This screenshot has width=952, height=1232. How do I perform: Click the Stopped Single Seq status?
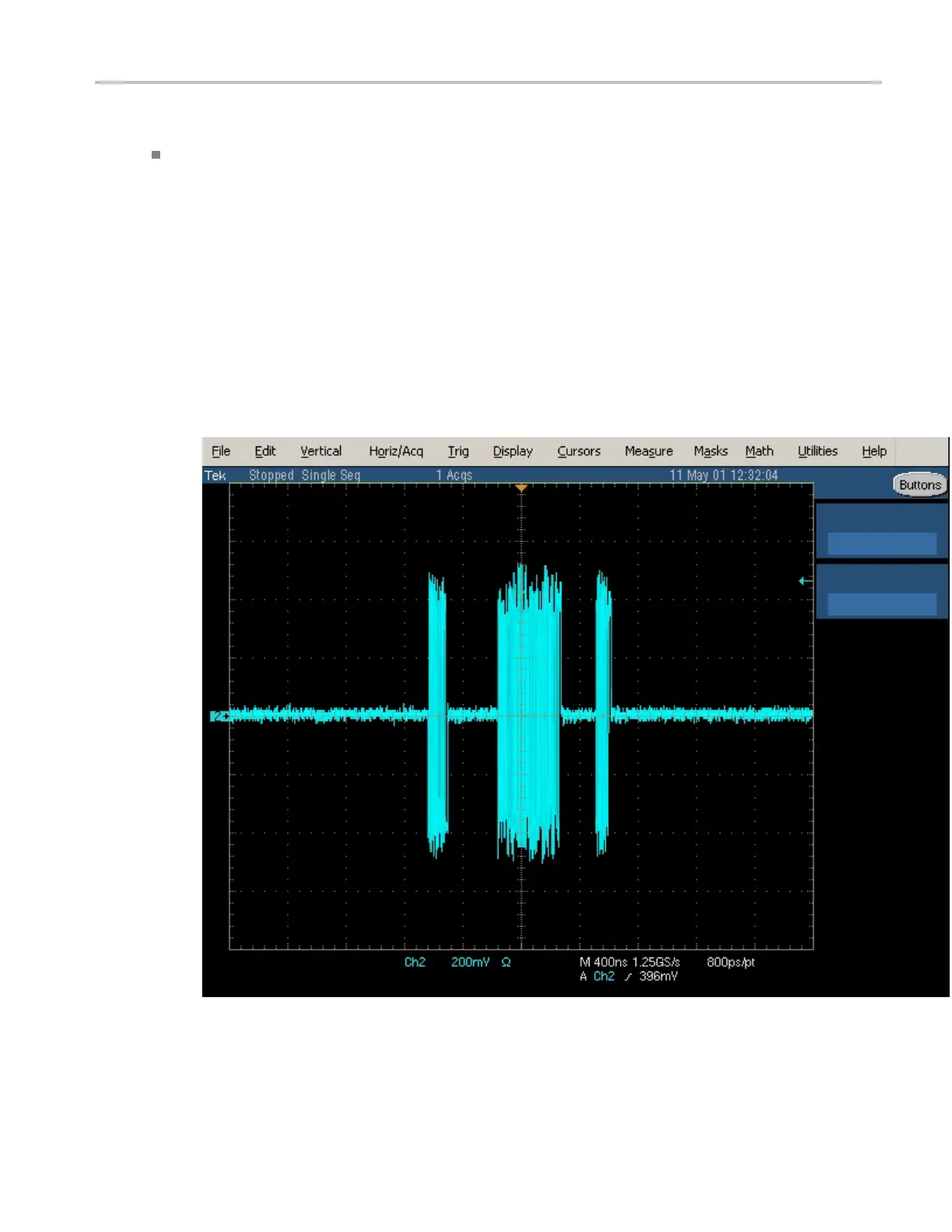pos(304,475)
